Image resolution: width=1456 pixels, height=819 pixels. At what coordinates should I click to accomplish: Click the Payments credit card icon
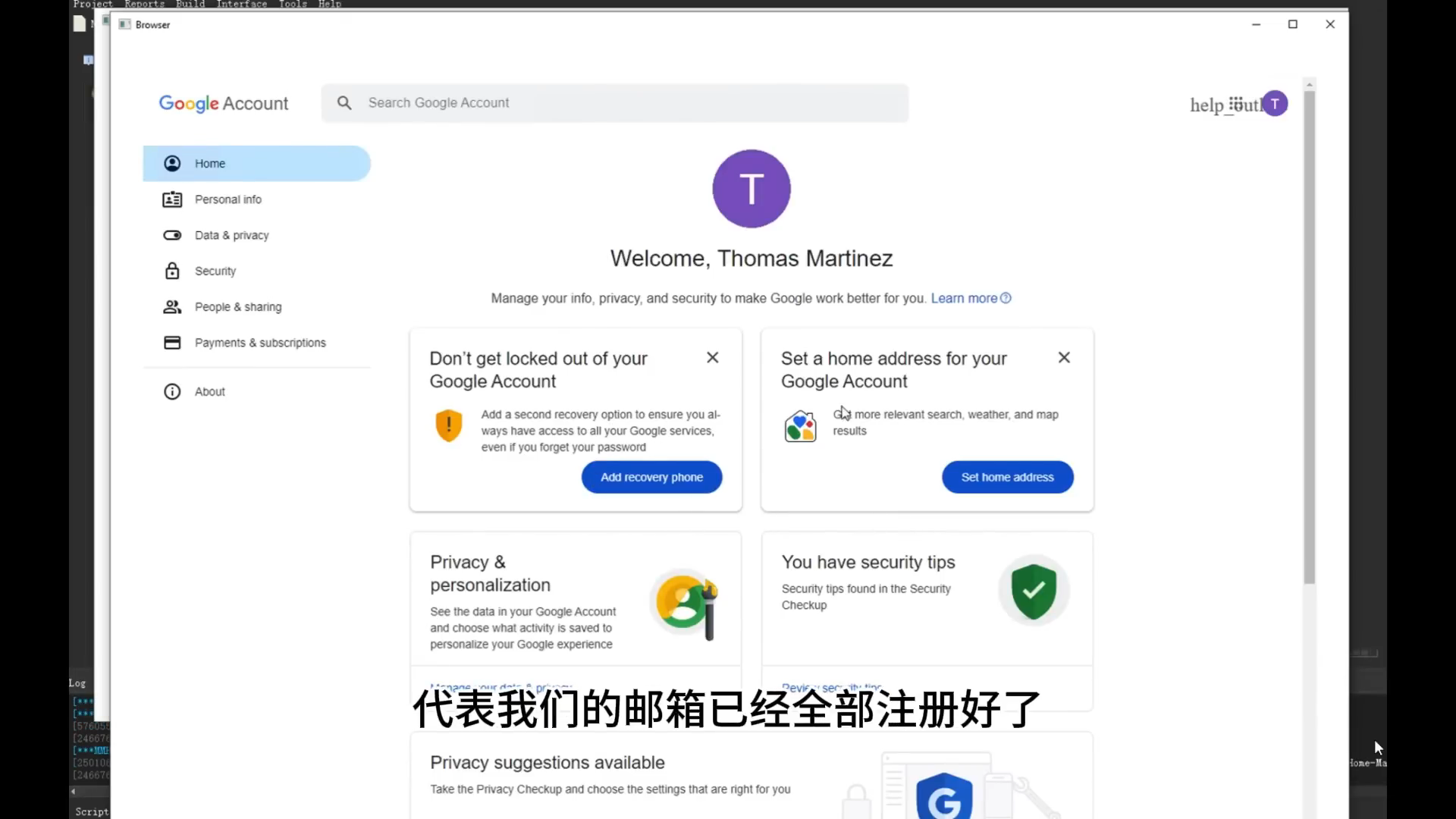click(x=172, y=343)
